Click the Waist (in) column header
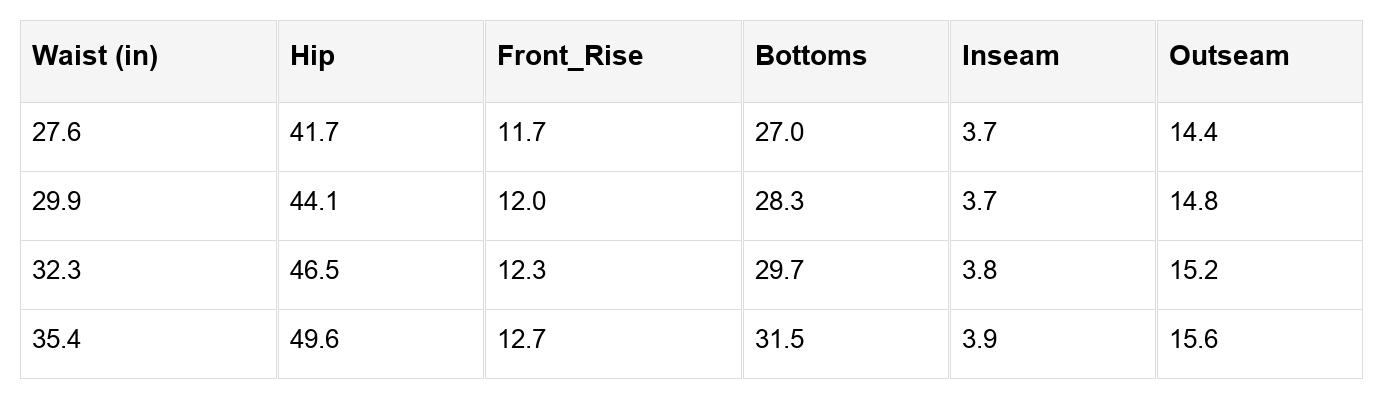 coord(148,61)
